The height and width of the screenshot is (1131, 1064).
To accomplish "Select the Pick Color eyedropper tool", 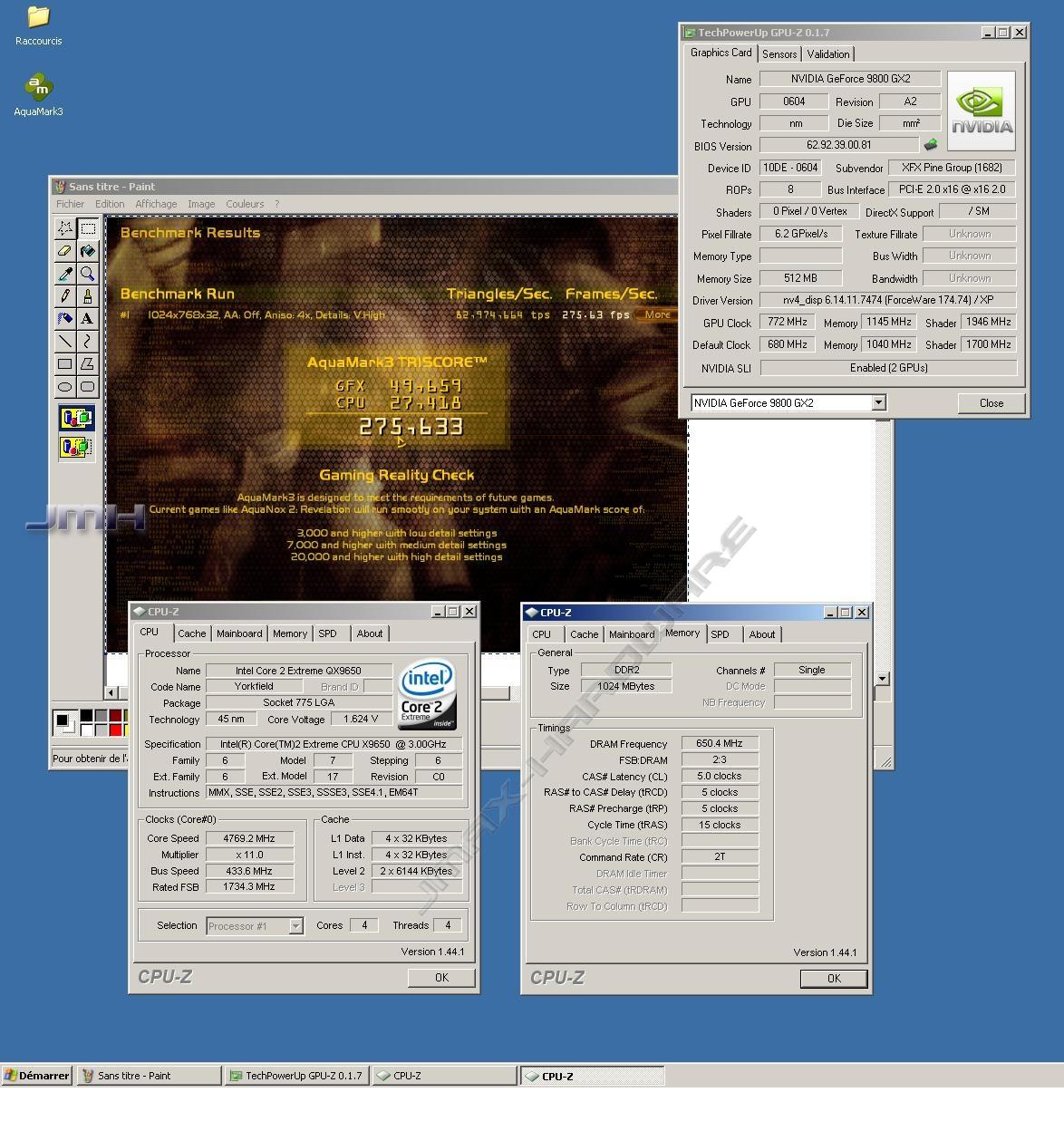I will 65,274.
